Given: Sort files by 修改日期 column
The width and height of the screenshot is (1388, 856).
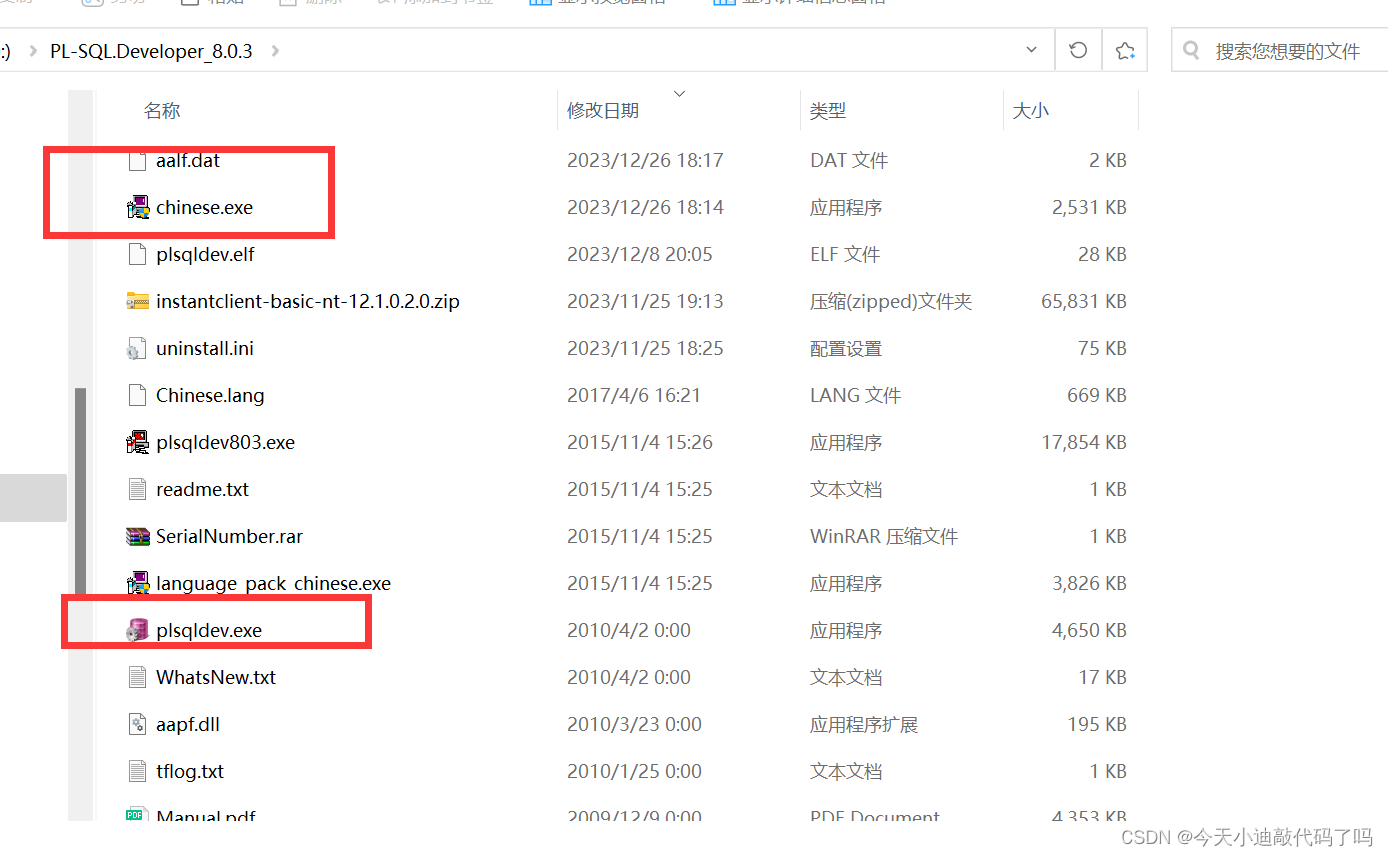Looking at the screenshot, I should click(603, 110).
